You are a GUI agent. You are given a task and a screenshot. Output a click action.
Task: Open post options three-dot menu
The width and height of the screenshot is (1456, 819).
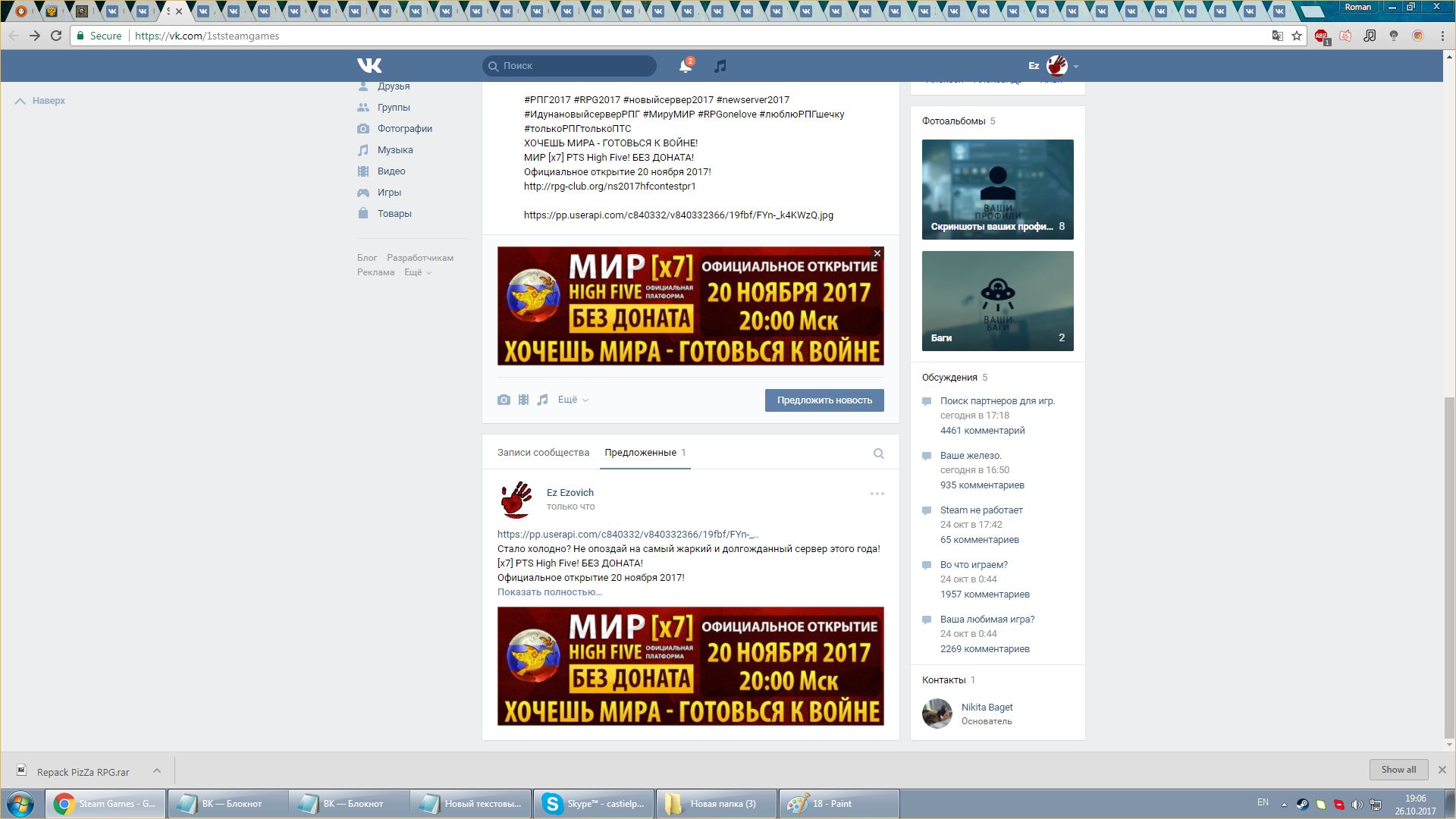pos(877,494)
